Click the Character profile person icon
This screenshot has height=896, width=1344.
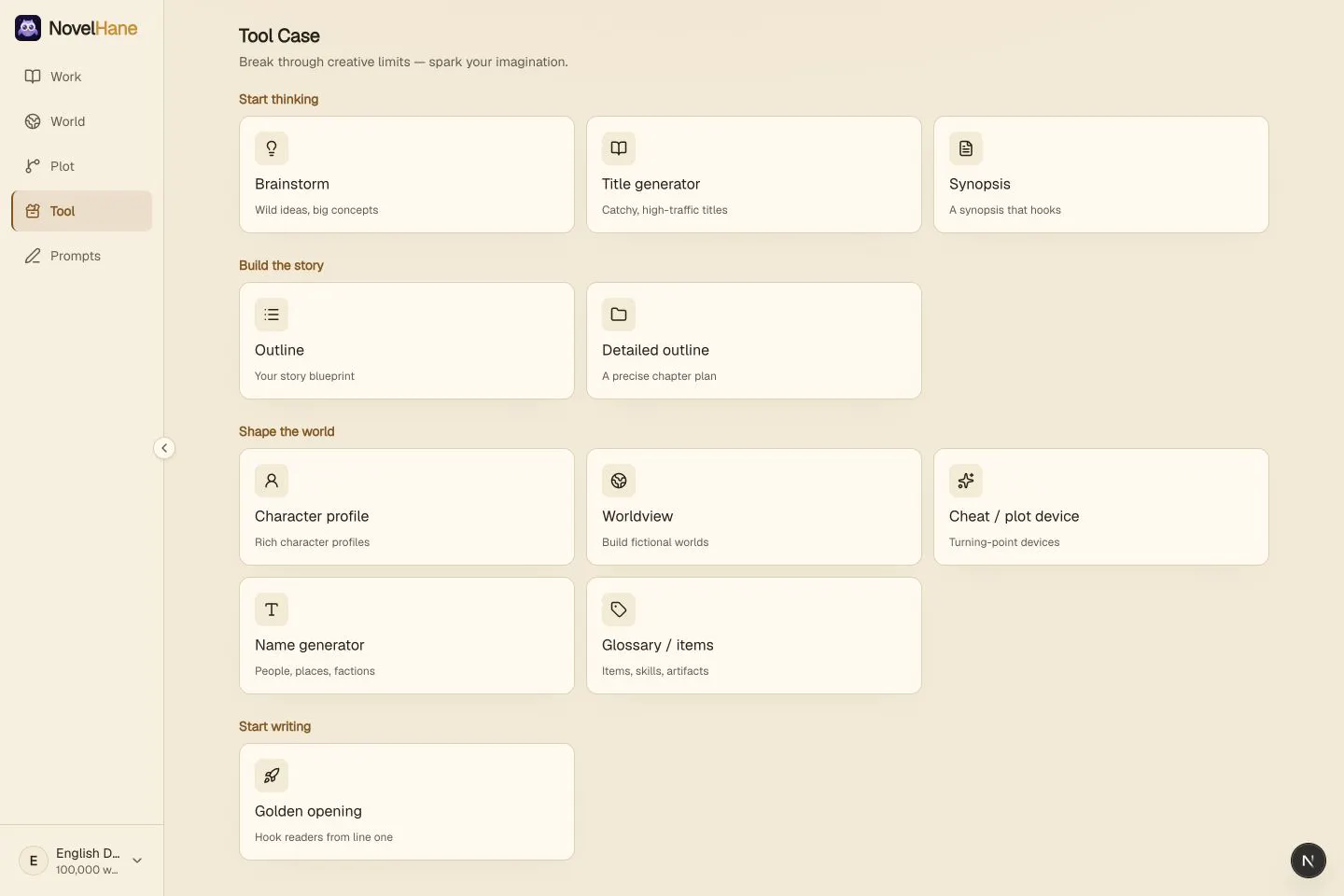click(272, 481)
